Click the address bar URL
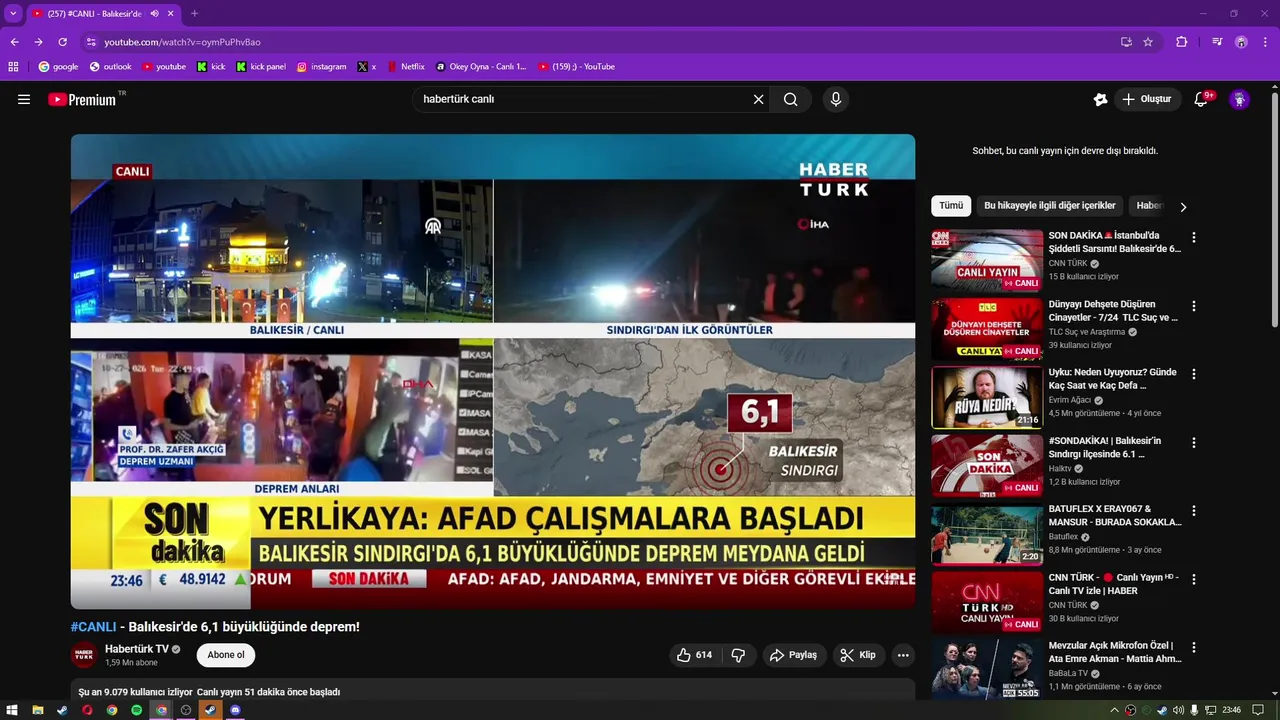This screenshot has width=1280, height=720. [x=182, y=42]
